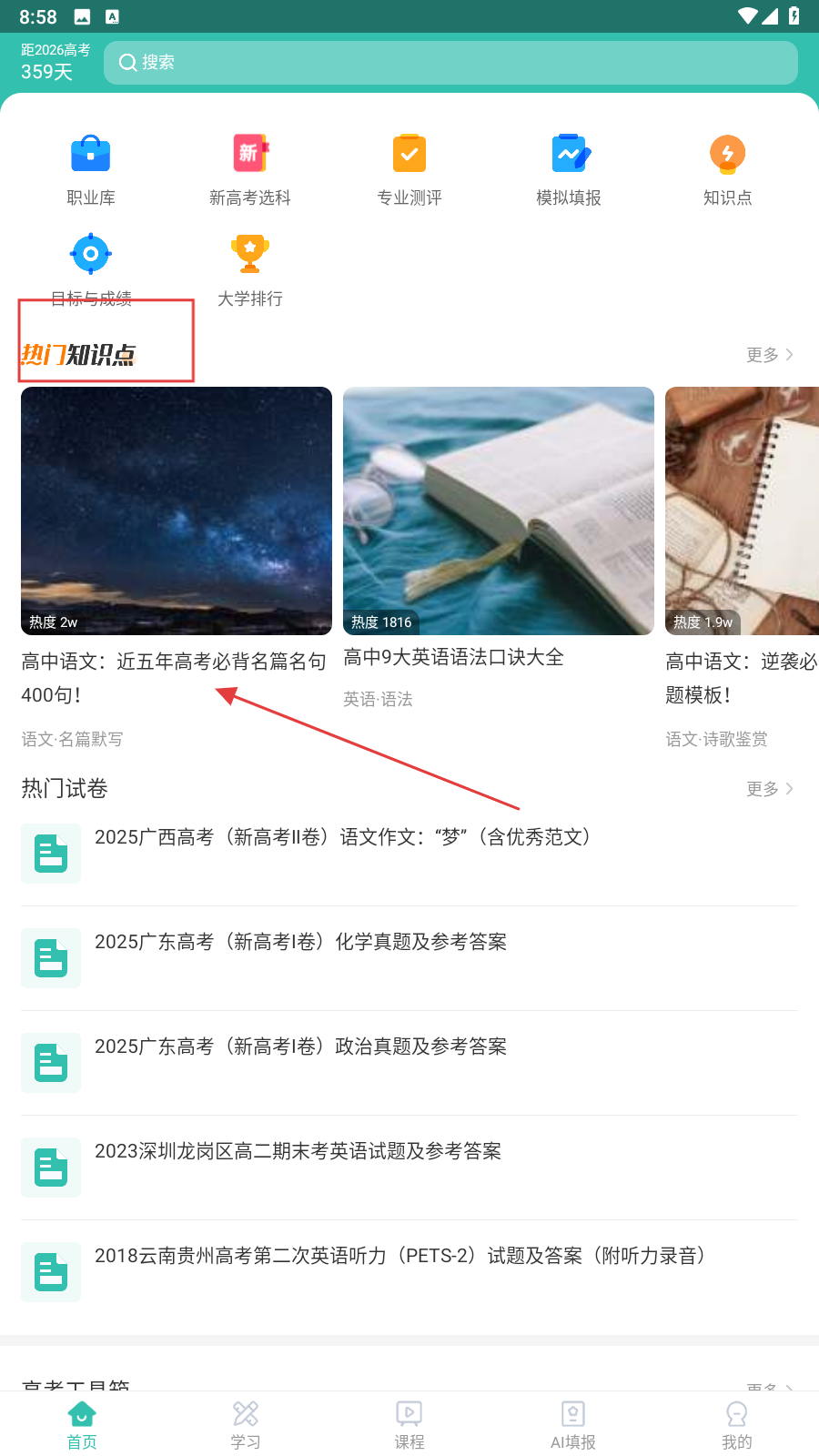
Task: Open the AI填报 tab
Action: [x=573, y=1425]
